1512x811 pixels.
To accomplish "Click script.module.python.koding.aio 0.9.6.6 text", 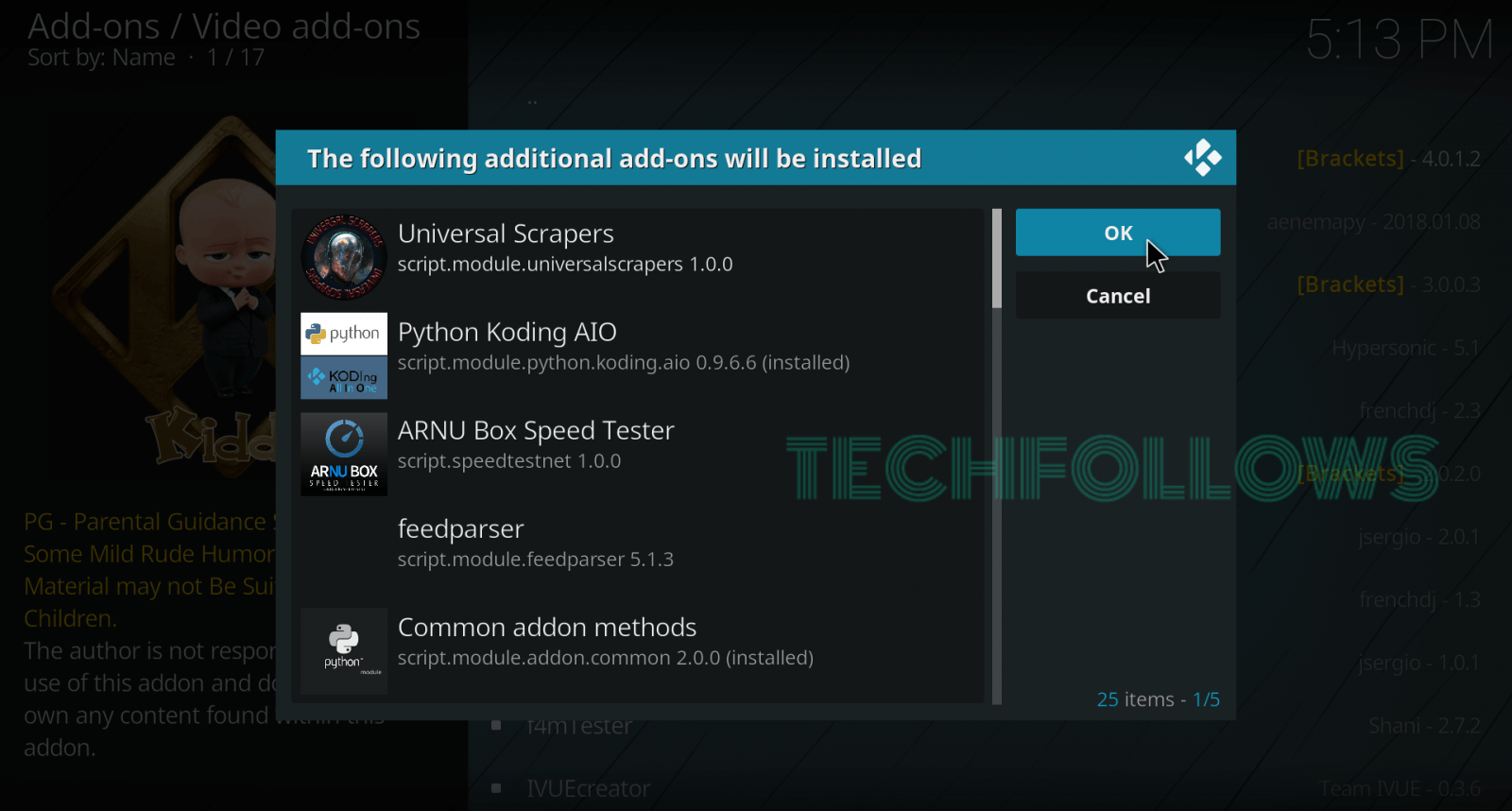I will (x=624, y=363).
